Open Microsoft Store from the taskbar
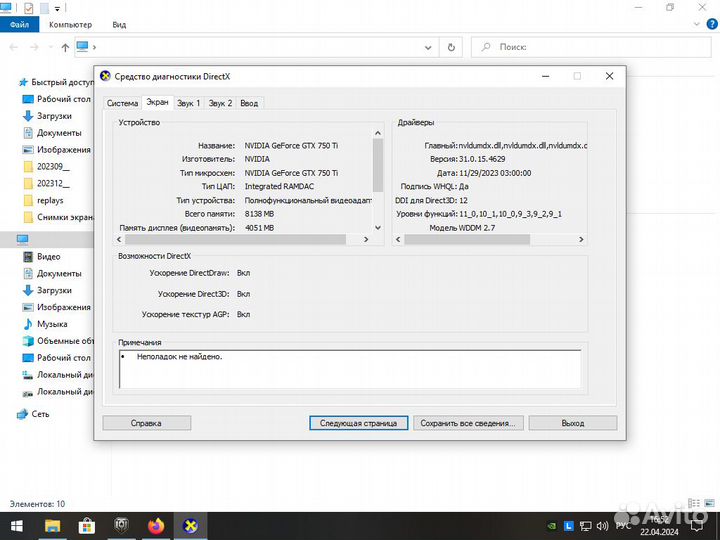The width and height of the screenshot is (720, 540). (87, 525)
